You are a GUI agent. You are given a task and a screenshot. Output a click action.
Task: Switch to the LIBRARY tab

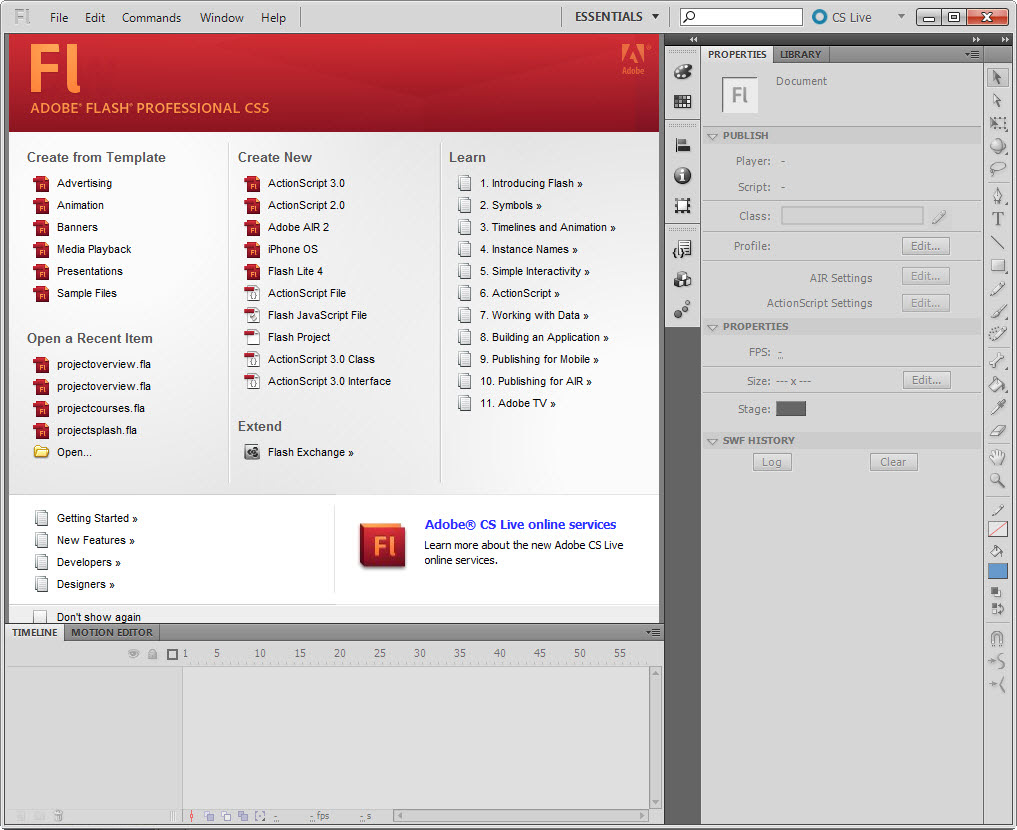(x=800, y=54)
